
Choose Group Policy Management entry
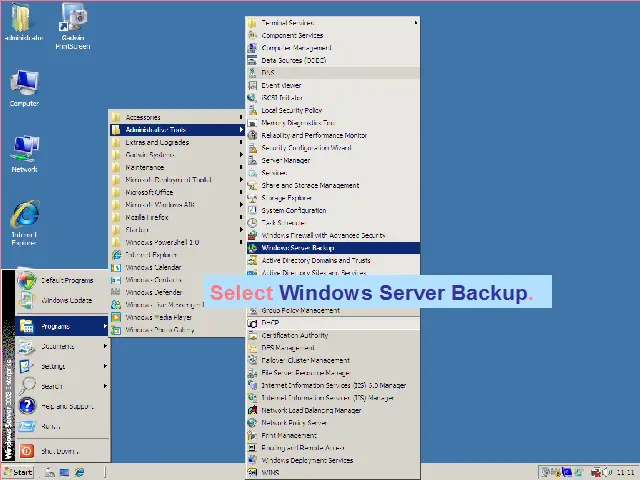point(333,311)
